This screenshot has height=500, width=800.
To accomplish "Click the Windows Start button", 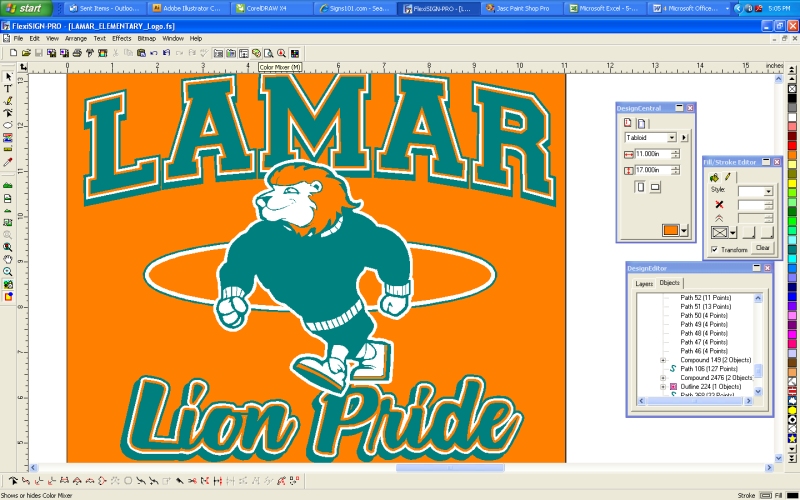I will (x=26, y=8).
